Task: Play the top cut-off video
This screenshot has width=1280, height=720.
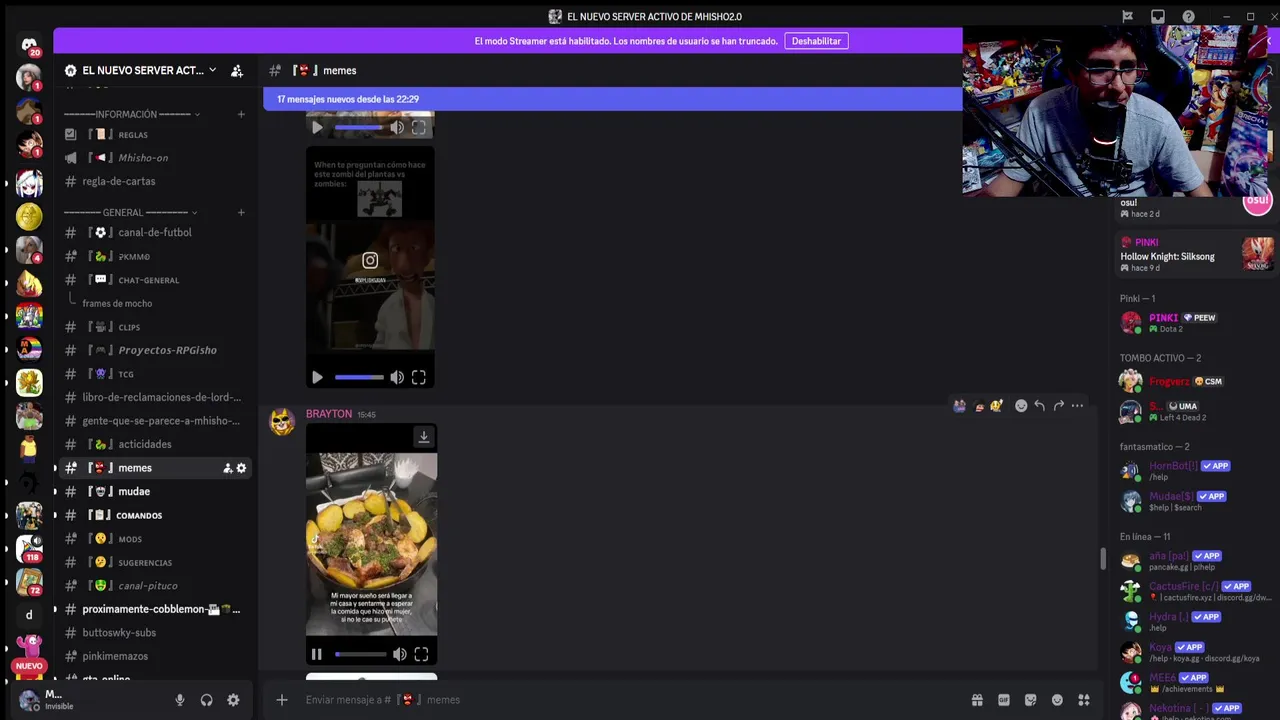Action: (x=317, y=127)
